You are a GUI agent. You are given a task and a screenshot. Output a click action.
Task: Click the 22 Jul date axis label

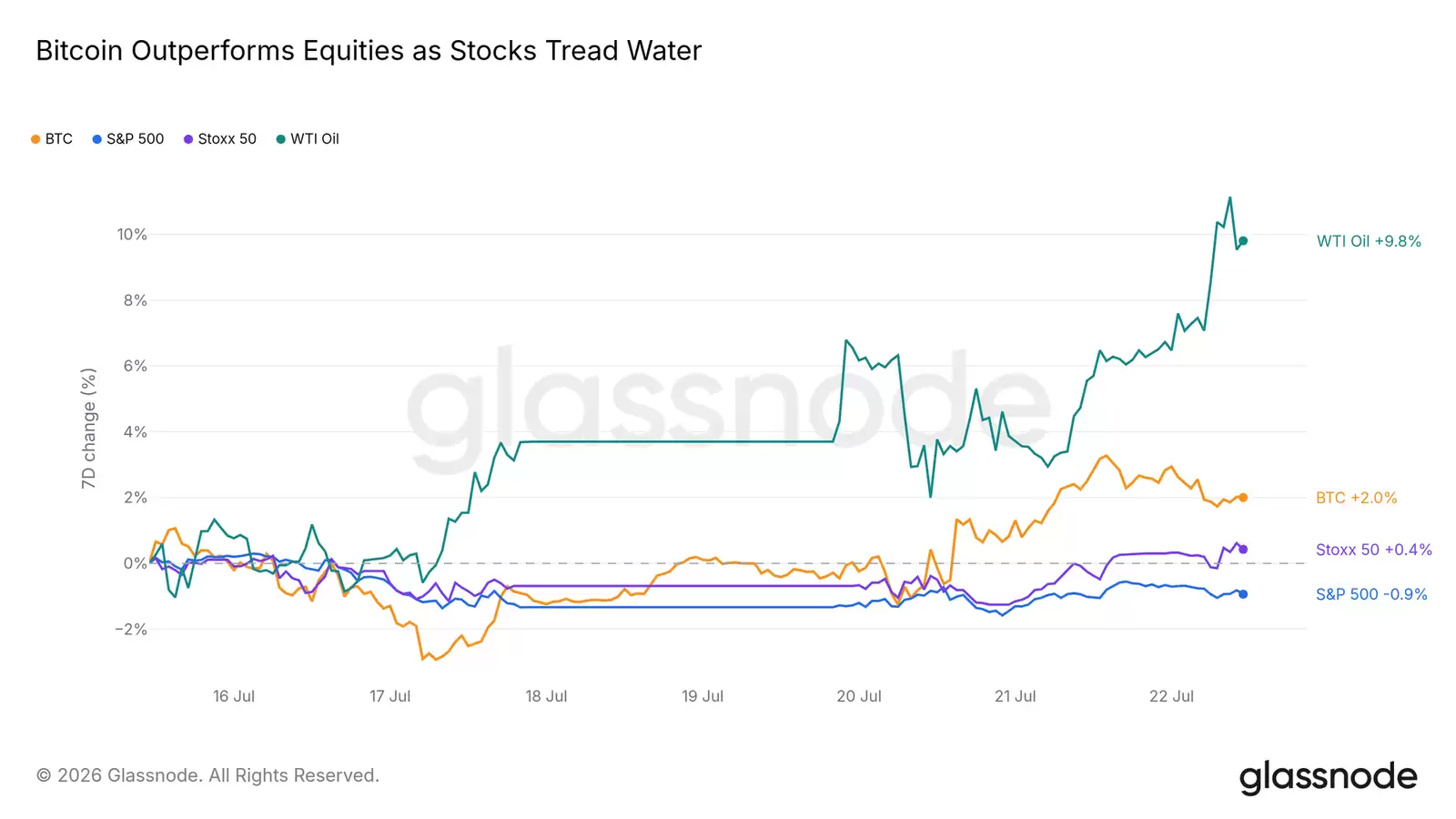[1171, 696]
